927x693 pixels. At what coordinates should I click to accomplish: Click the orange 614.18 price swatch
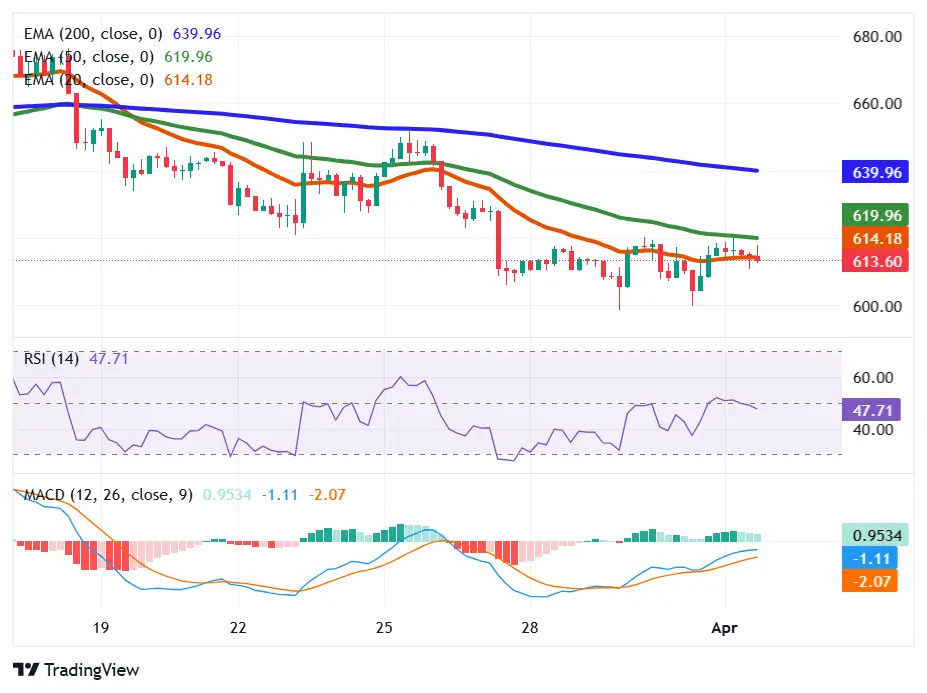point(874,239)
